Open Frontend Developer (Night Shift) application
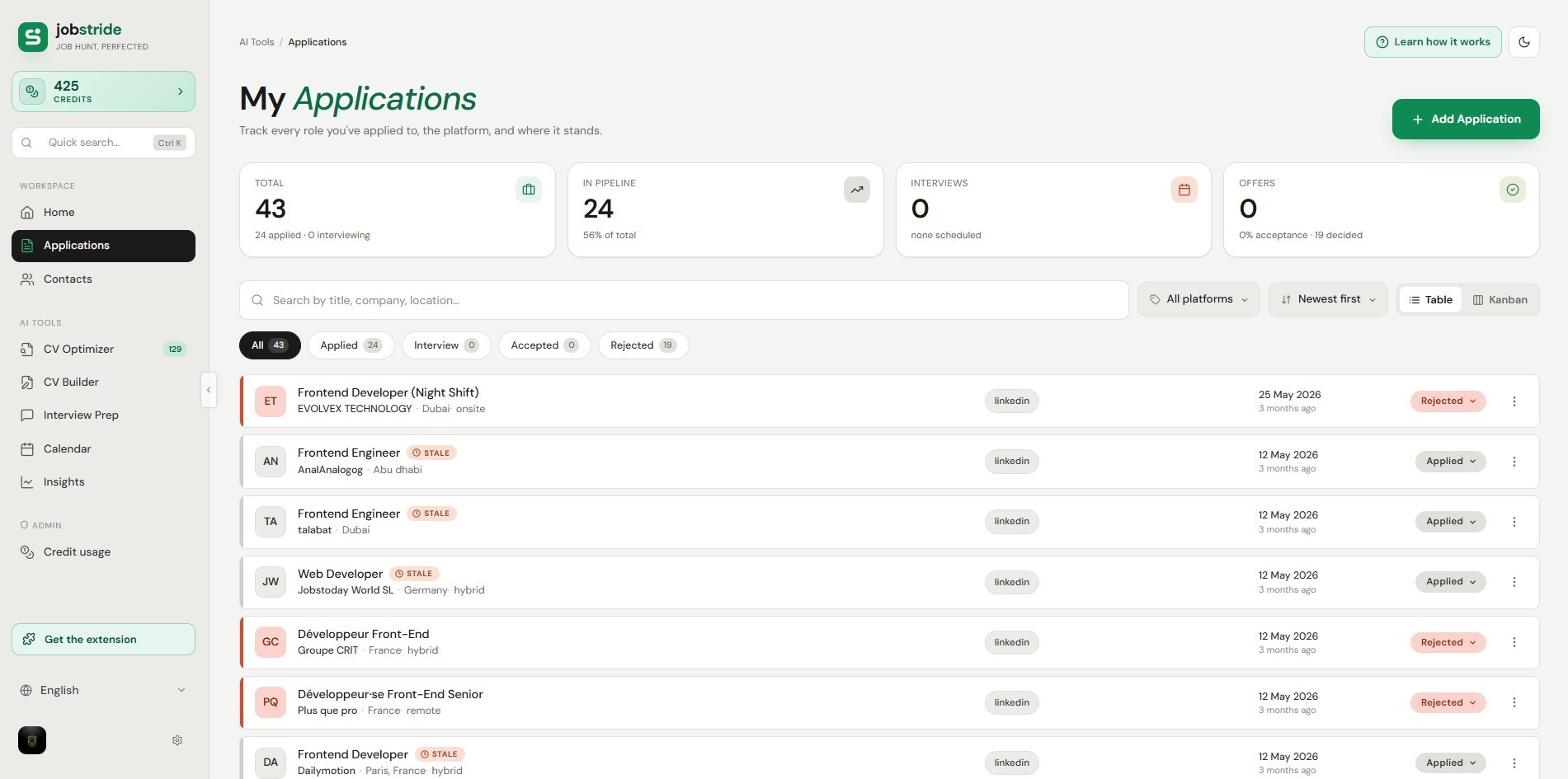The height and width of the screenshot is (779, 1568). (388, 392)
